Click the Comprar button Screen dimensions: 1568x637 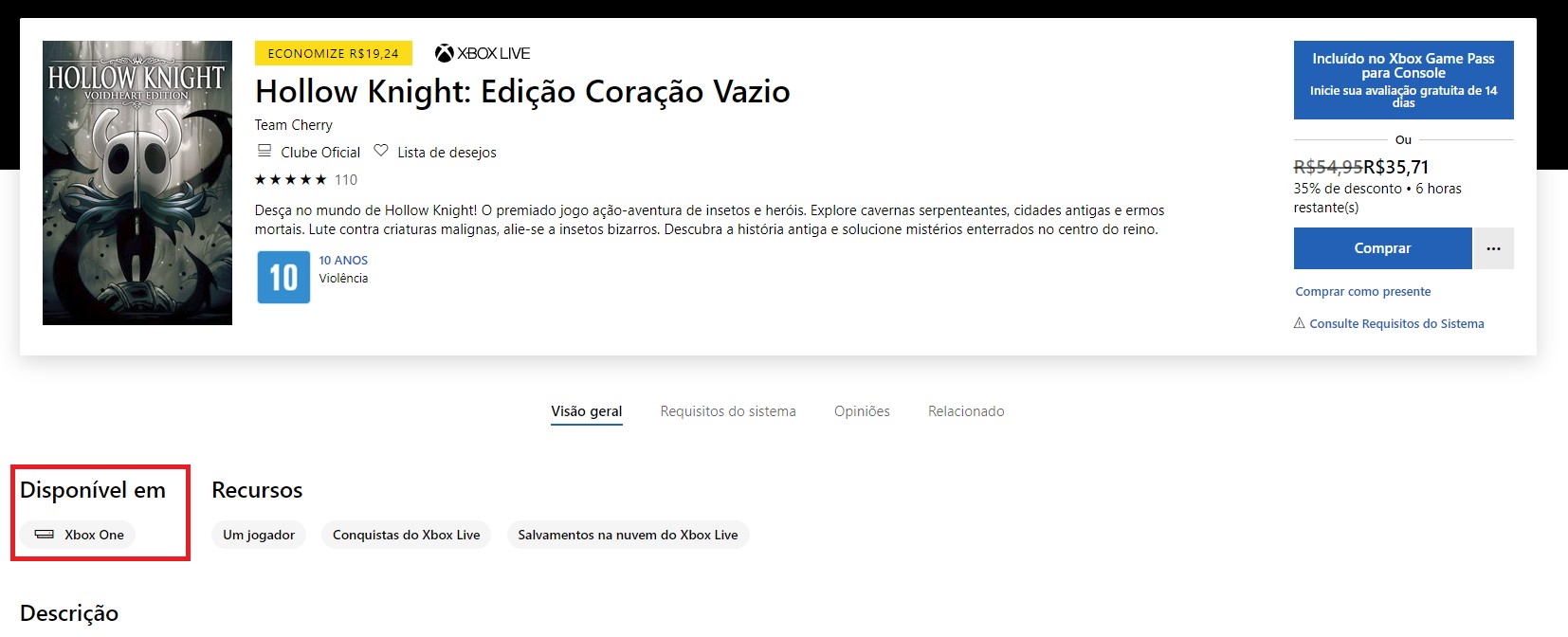click(x=1383, y=248)
